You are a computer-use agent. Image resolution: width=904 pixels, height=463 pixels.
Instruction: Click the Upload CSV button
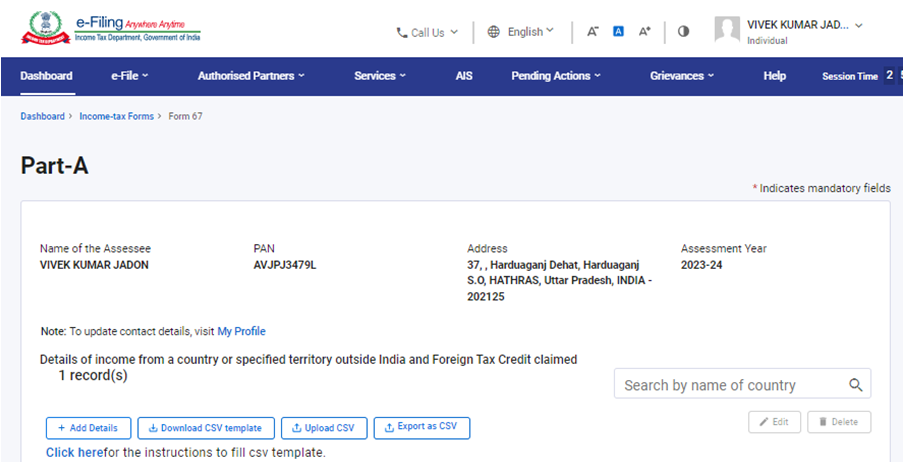click(x=324, y=428)
